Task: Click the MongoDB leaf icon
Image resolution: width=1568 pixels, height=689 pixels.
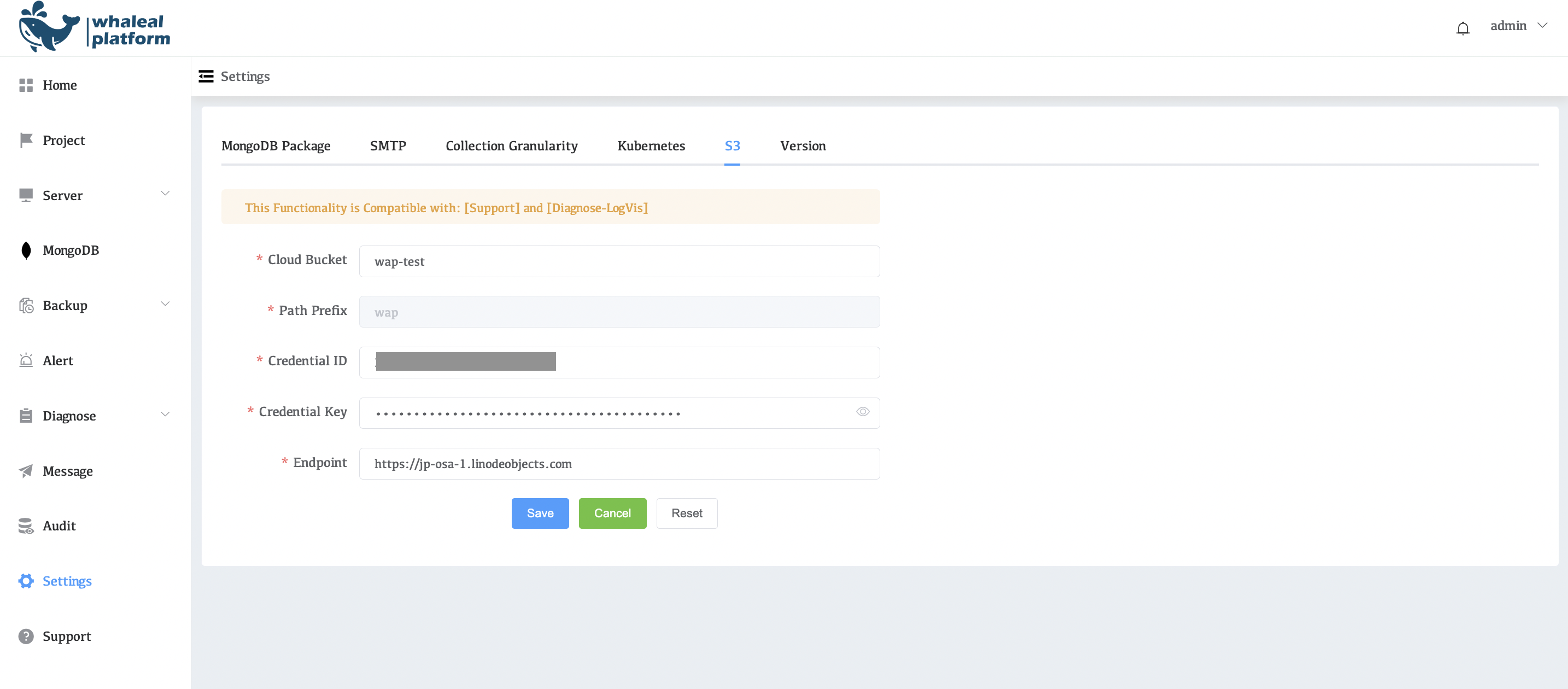Action: 26,250
